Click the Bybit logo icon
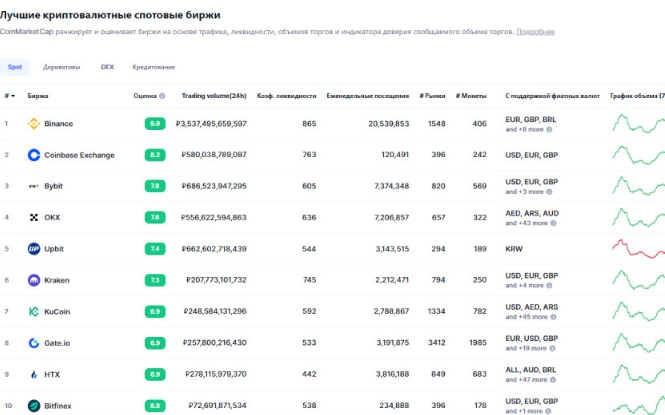 [x=34, y=186]
